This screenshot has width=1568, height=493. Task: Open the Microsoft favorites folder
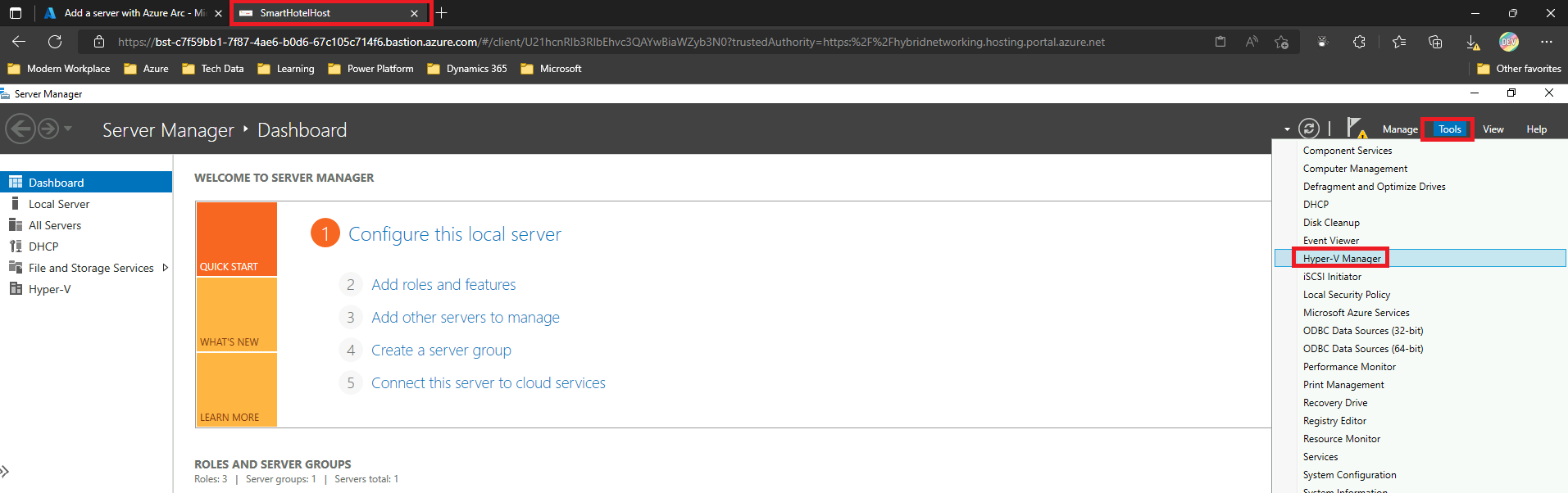click(x=551, y=69)
